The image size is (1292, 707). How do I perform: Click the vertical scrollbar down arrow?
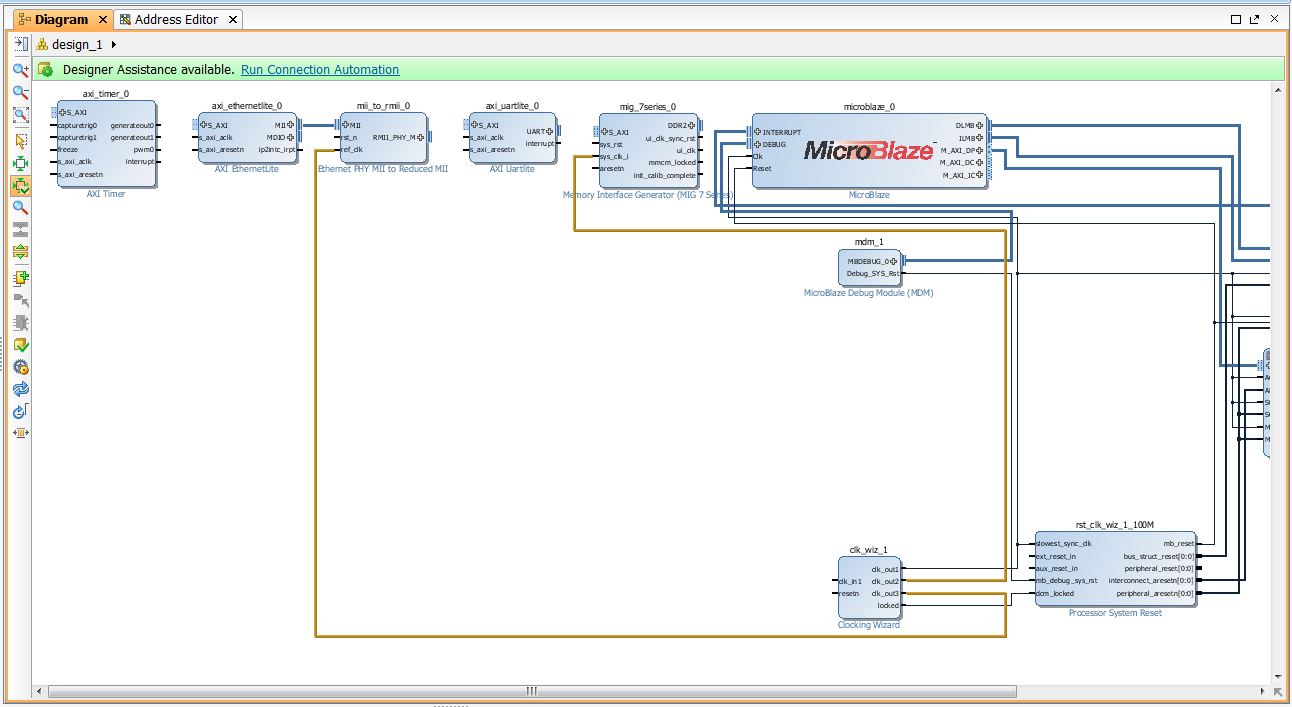tap(1278, 676)
